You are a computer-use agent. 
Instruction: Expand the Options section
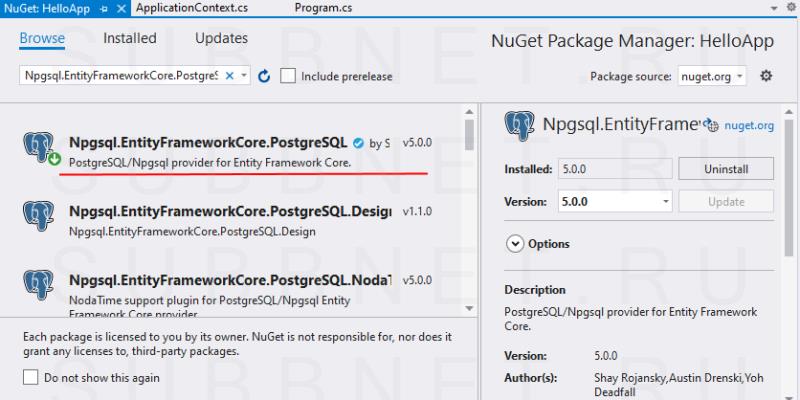(x=516, y=244)
